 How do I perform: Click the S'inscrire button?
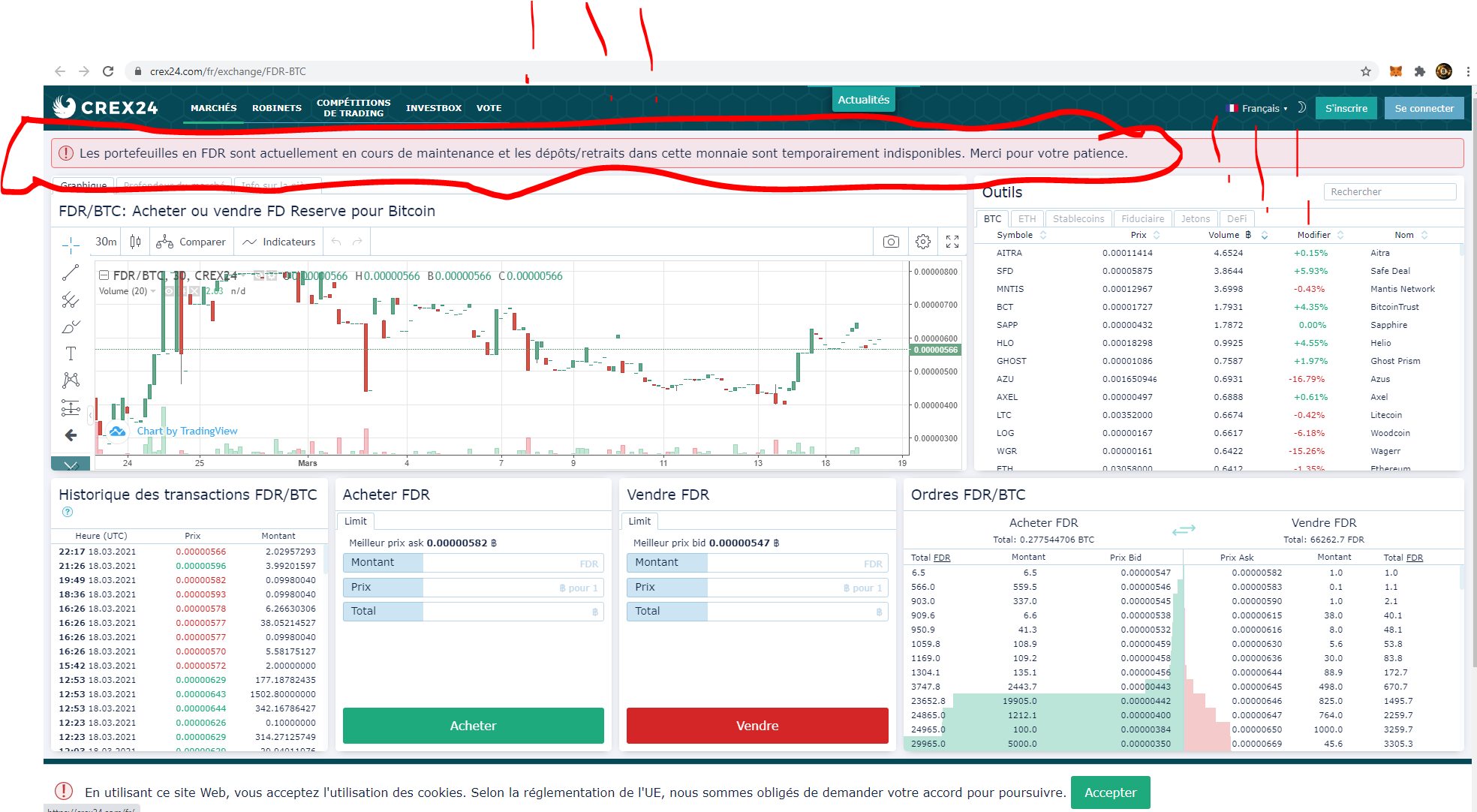click(x=1346, y=108)
